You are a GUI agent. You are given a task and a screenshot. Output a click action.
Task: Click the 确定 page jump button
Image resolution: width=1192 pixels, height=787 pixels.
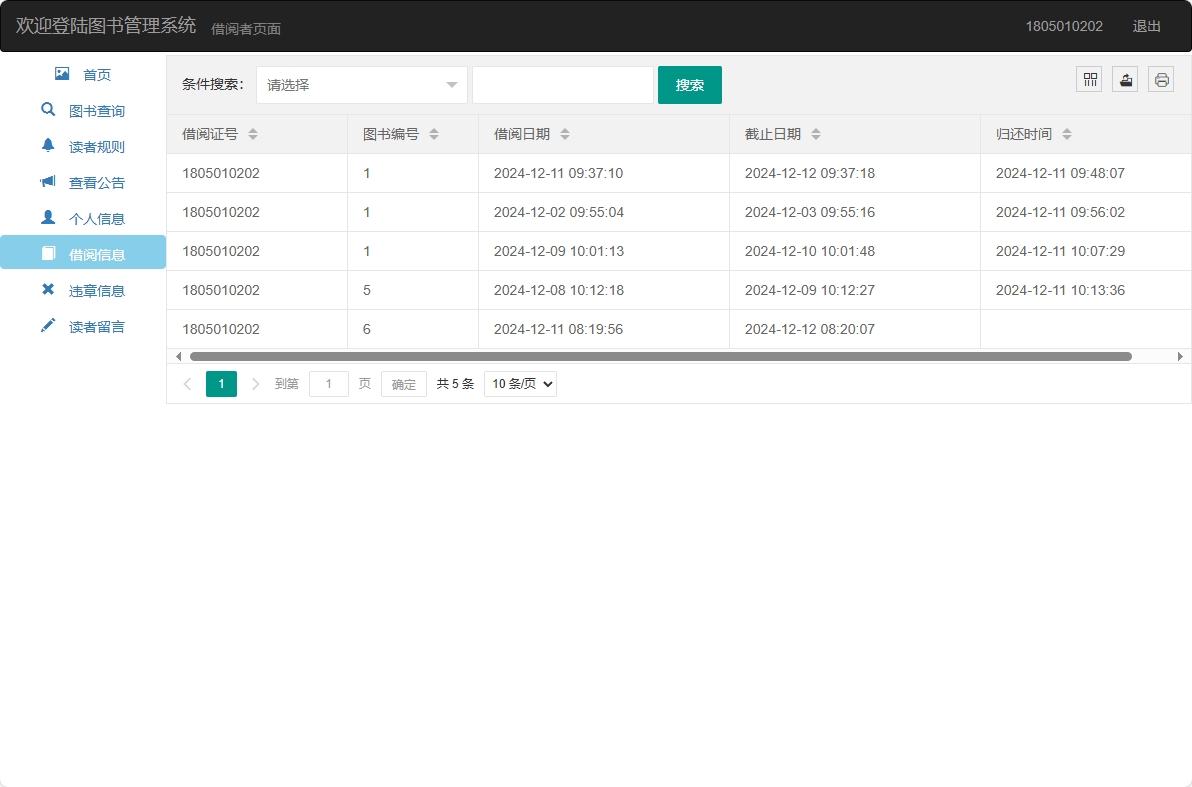(403, 384)
